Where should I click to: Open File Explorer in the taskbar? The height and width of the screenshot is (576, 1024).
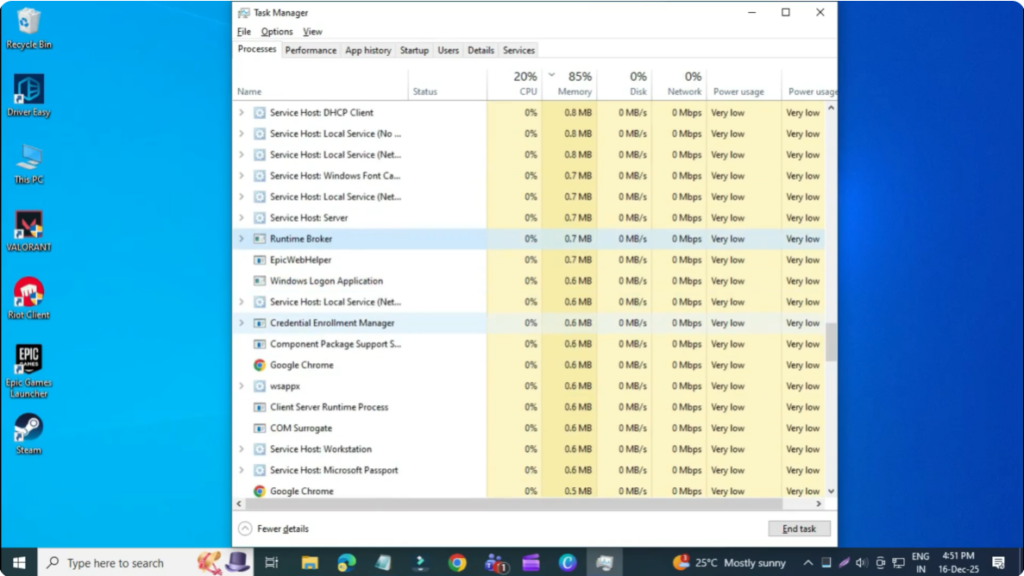tap(310, 563)
